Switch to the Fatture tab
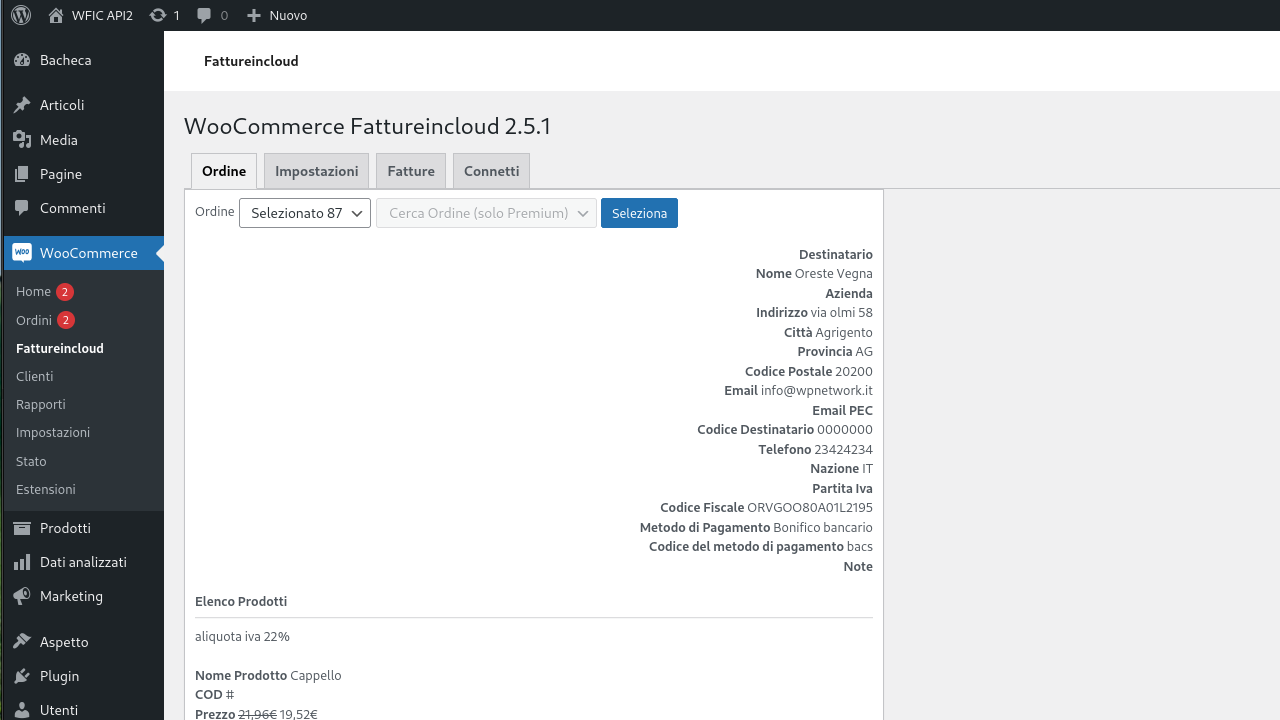 [x=411, y=171]
